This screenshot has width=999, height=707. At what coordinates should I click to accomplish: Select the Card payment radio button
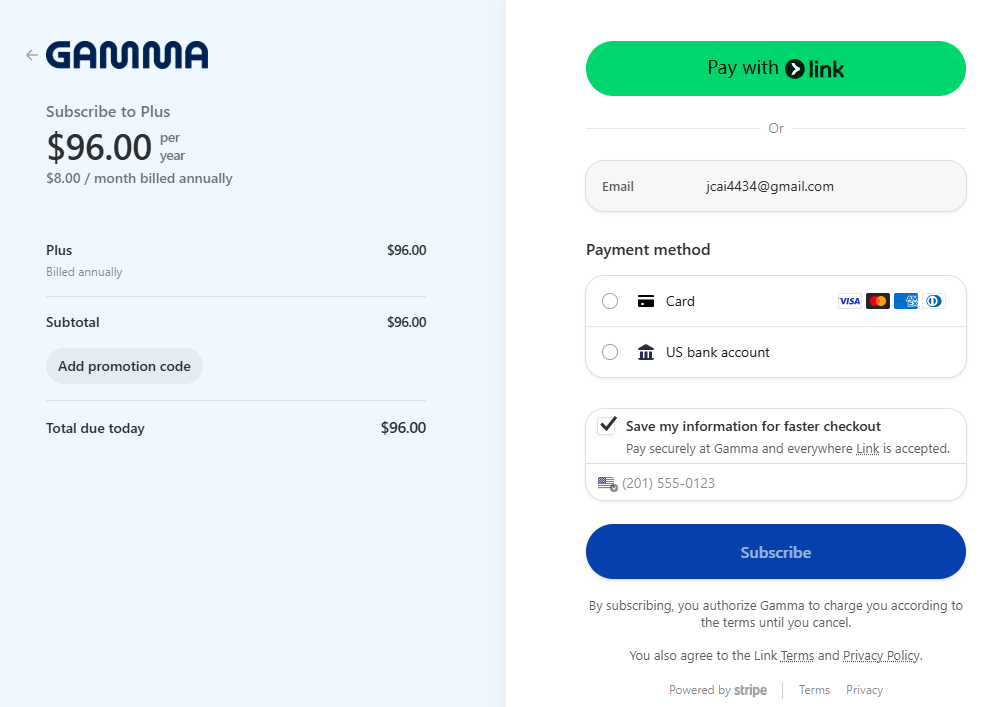coord(610,301)
